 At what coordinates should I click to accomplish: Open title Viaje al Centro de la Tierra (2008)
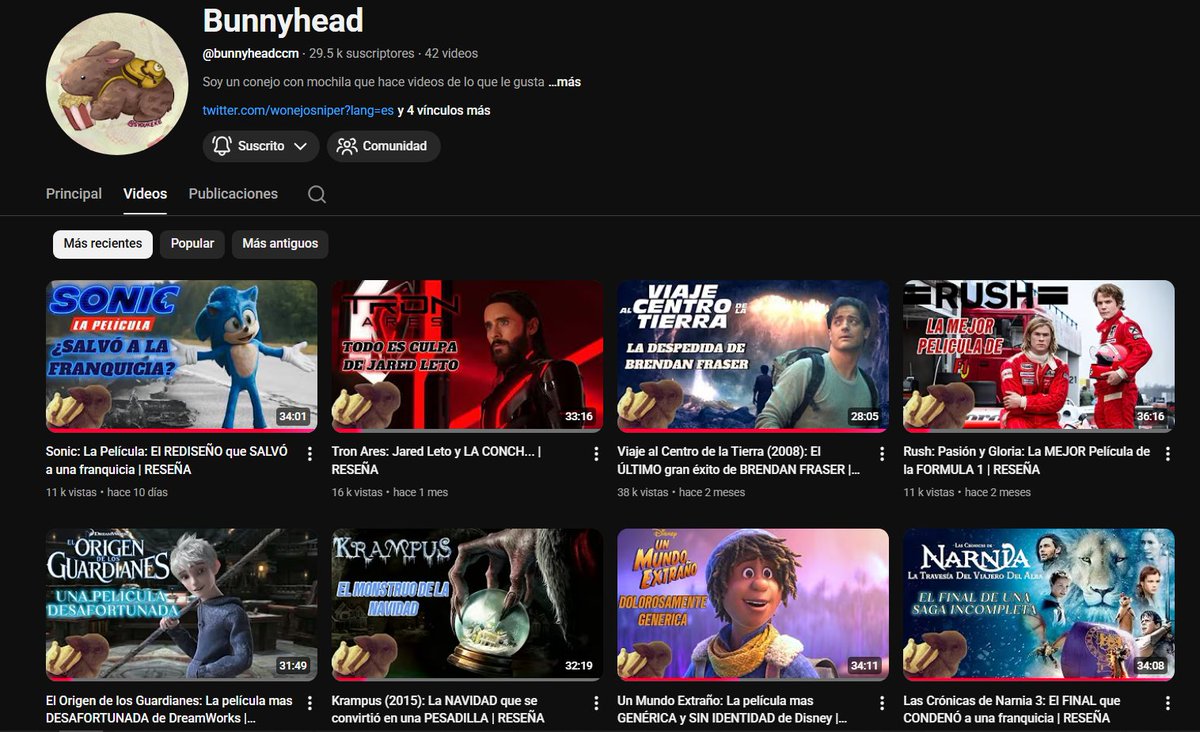pyautogui.click(x=739, y=460)
